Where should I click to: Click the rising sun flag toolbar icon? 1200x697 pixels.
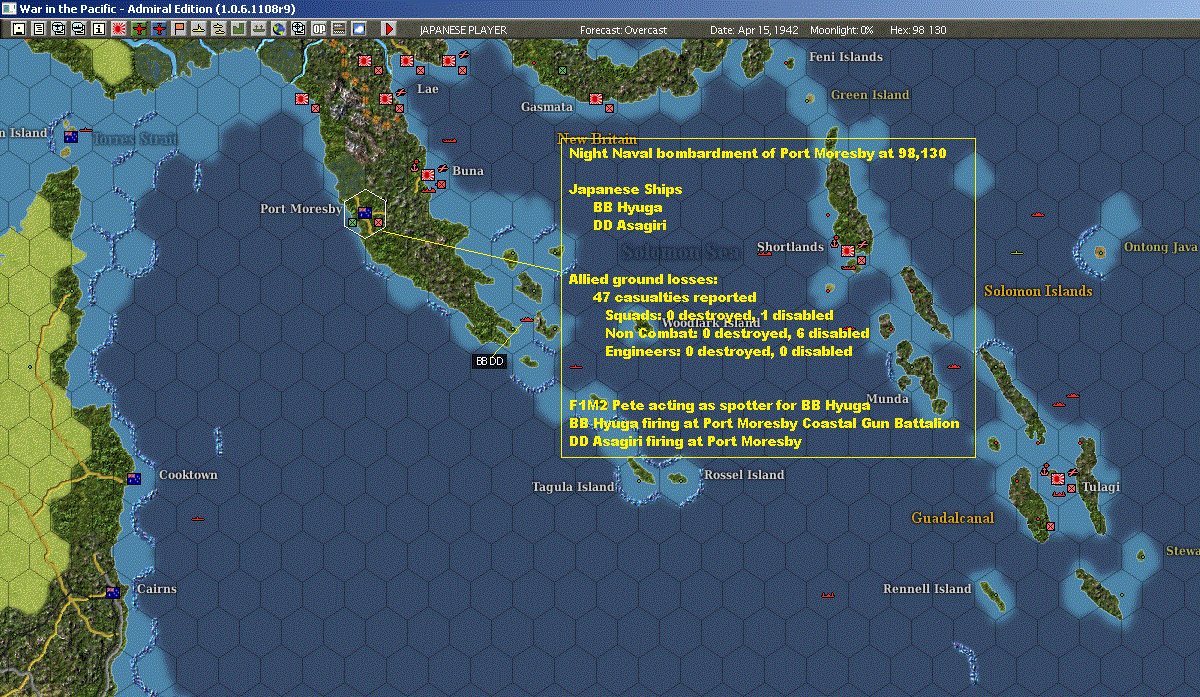coord(118,29)
